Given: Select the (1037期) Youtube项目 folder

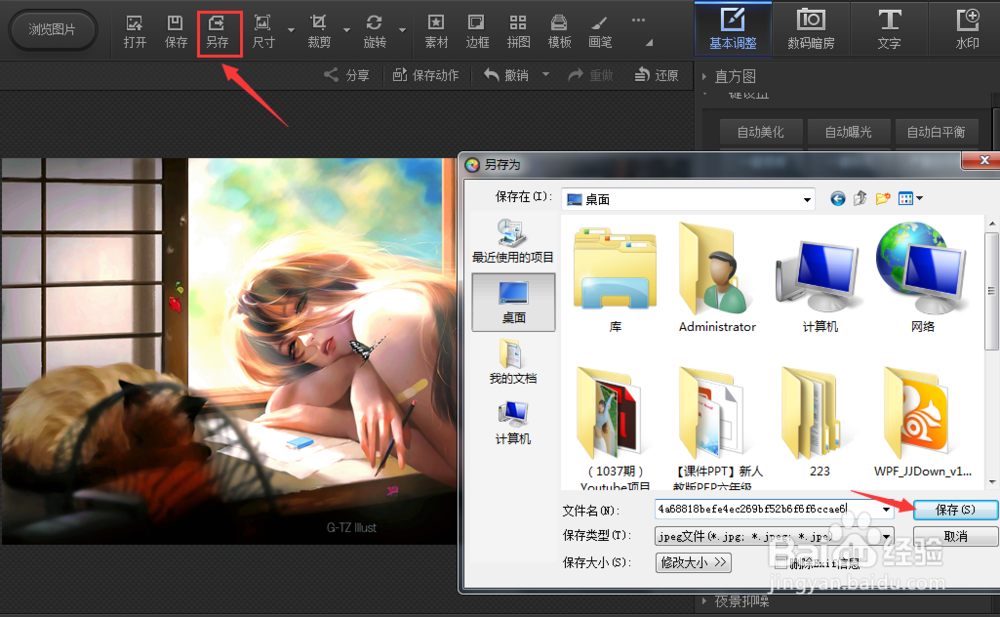Looking at the screenshot, I should point(615,427).
